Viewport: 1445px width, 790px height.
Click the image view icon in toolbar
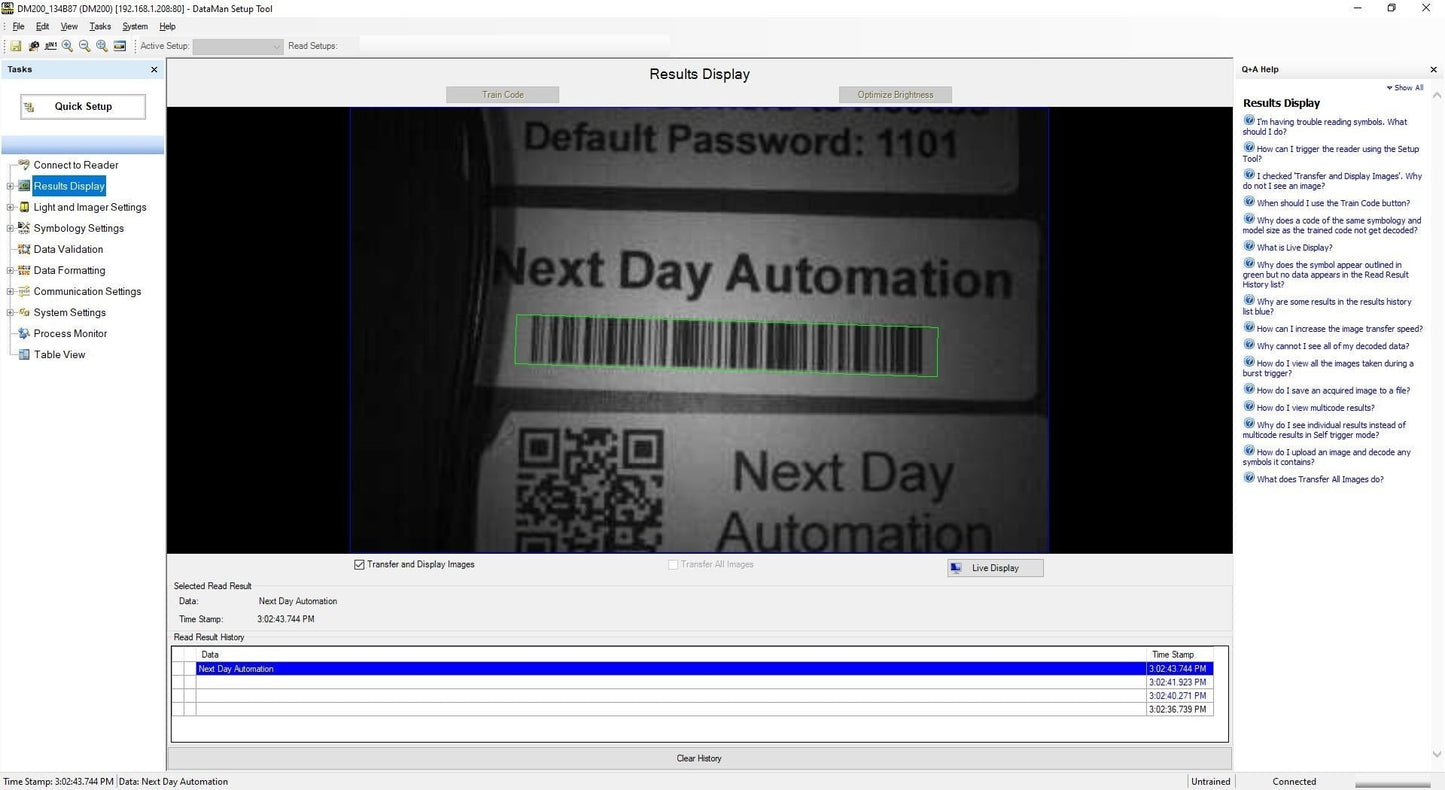pyautogui.click(x=120, y=46)
